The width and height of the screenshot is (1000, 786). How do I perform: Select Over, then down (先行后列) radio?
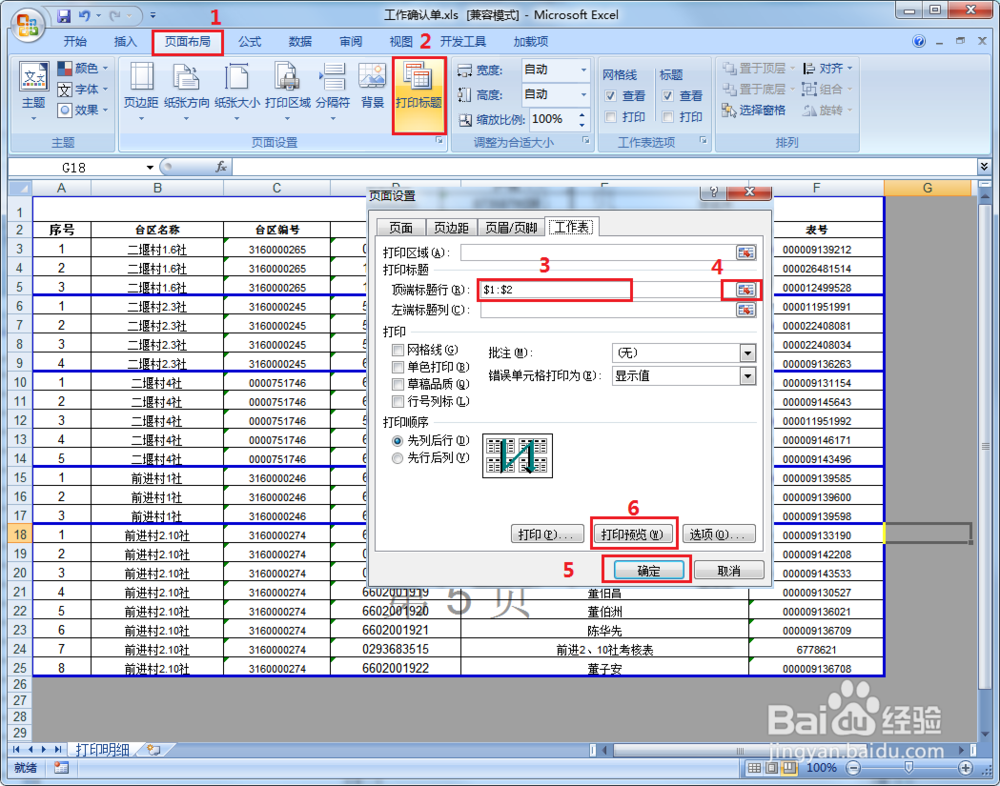point(398,457)
